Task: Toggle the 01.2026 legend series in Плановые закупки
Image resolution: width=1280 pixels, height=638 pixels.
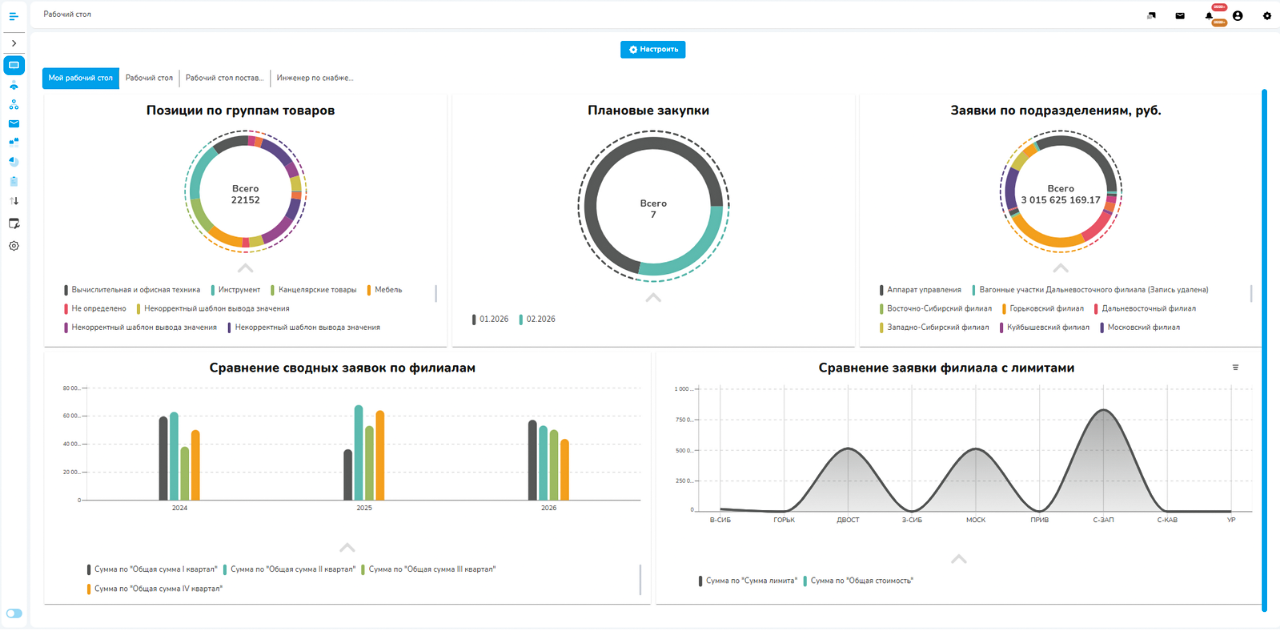Action: coord(491,319)
